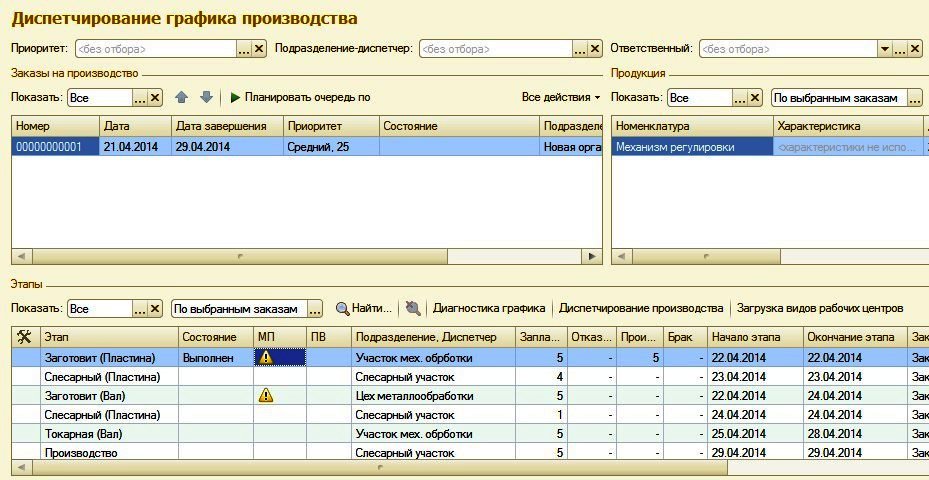
Task: Click warning icon in Заготовит (Пластина) row
Action: 267,357
